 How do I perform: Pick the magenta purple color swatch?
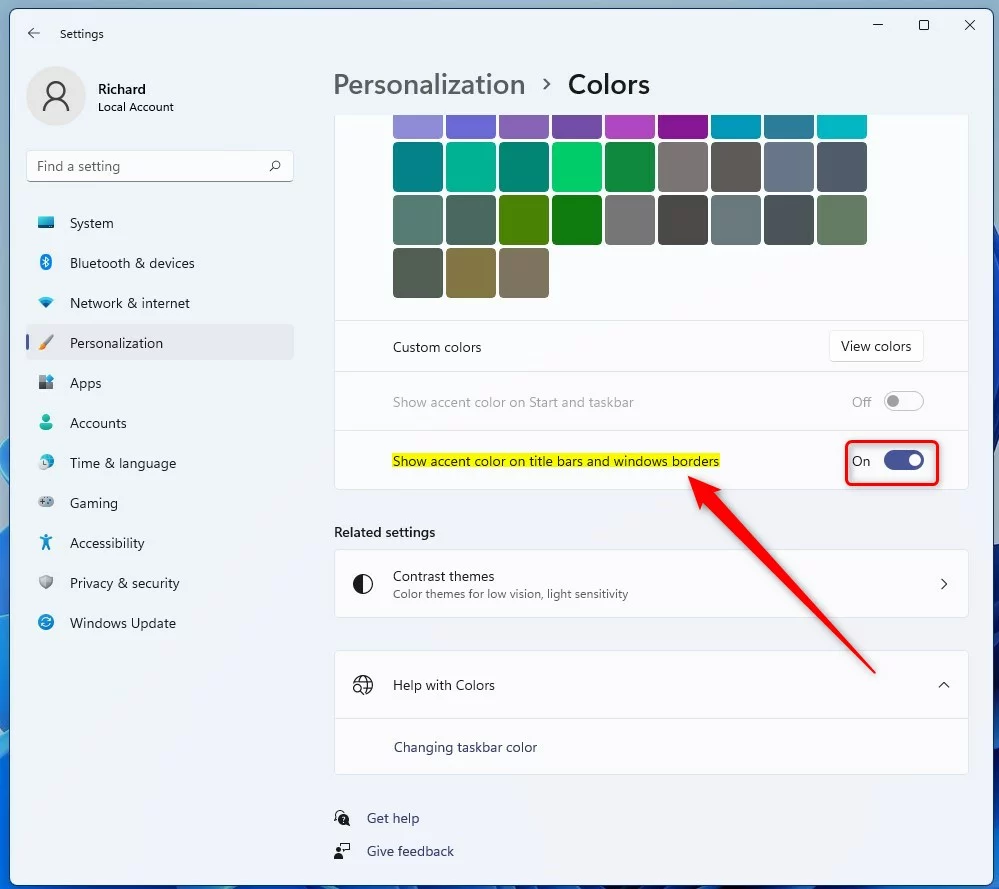[x=629, y=127]
